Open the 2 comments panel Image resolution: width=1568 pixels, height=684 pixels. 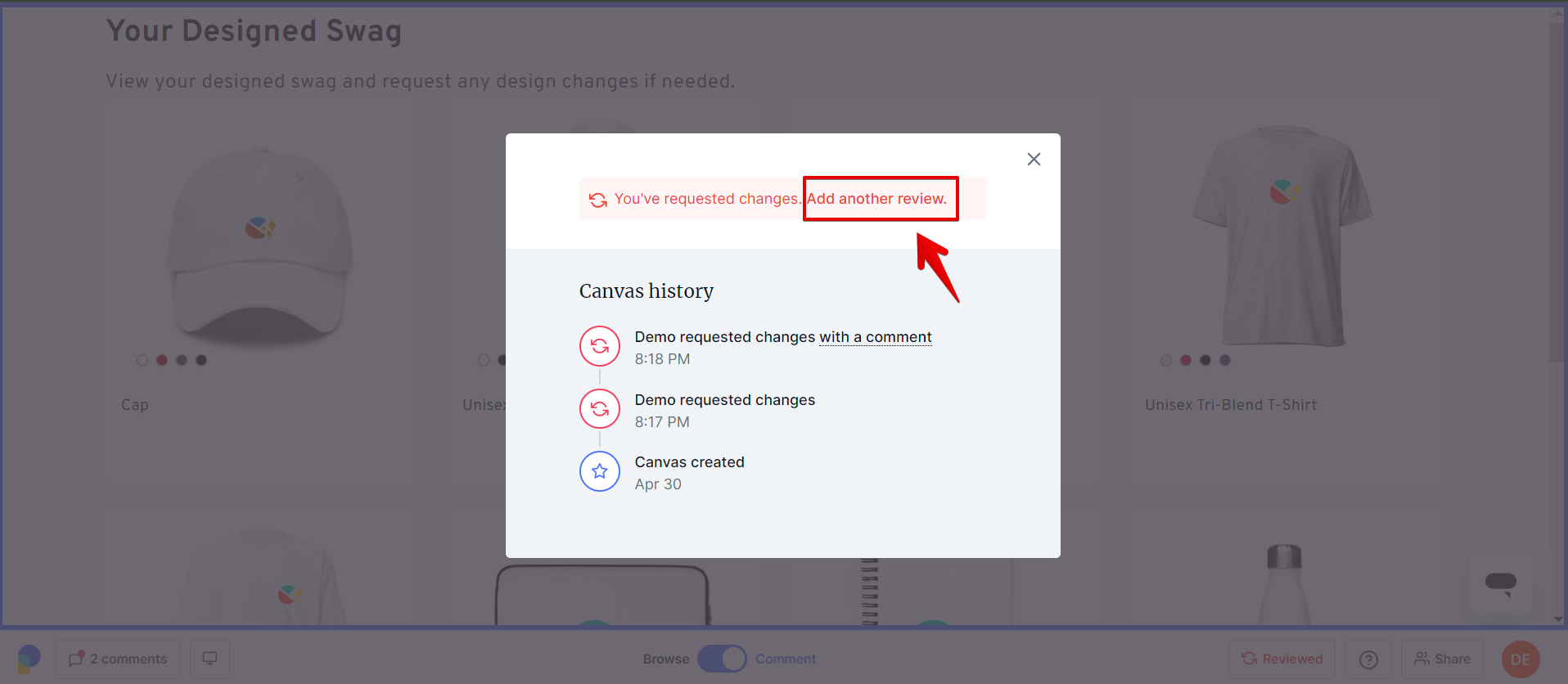click(118, 659)
